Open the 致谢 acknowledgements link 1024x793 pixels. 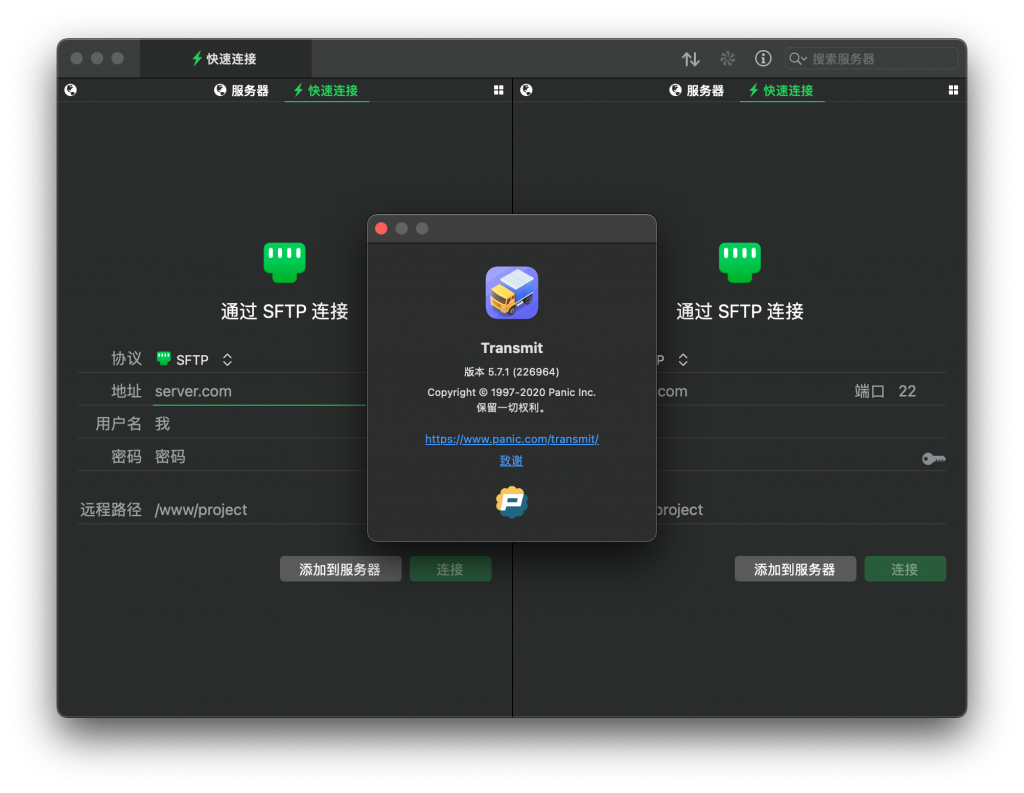tap(511, 461)
